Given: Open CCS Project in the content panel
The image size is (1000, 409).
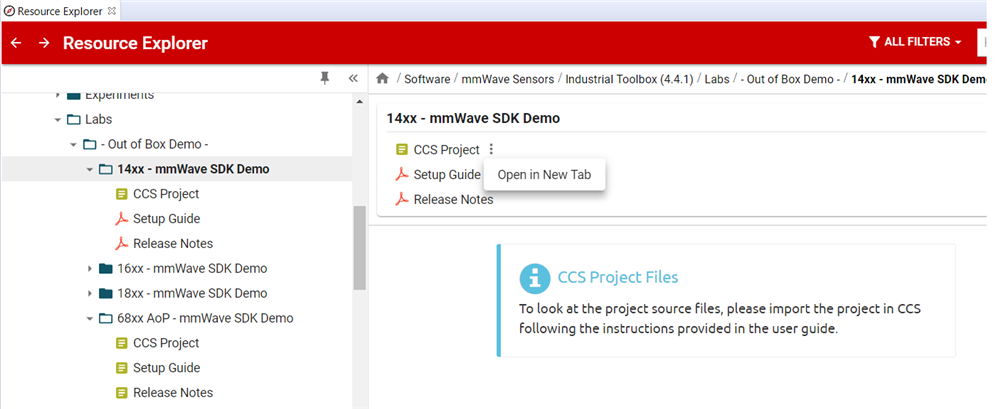Looking at the screenshot, I should click(446, 150).
